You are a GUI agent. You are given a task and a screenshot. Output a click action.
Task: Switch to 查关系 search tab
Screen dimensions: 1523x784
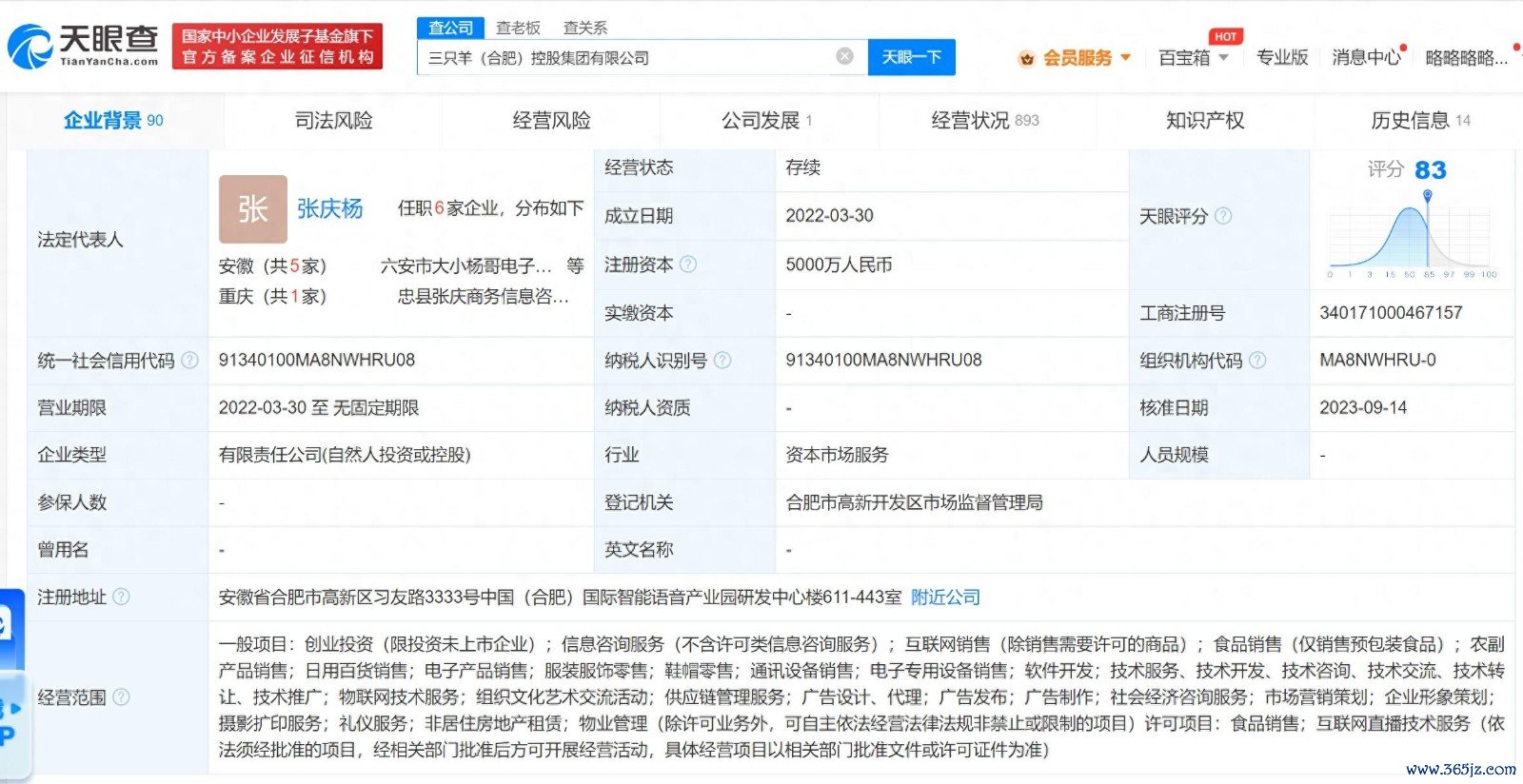[x=585, y=29]
